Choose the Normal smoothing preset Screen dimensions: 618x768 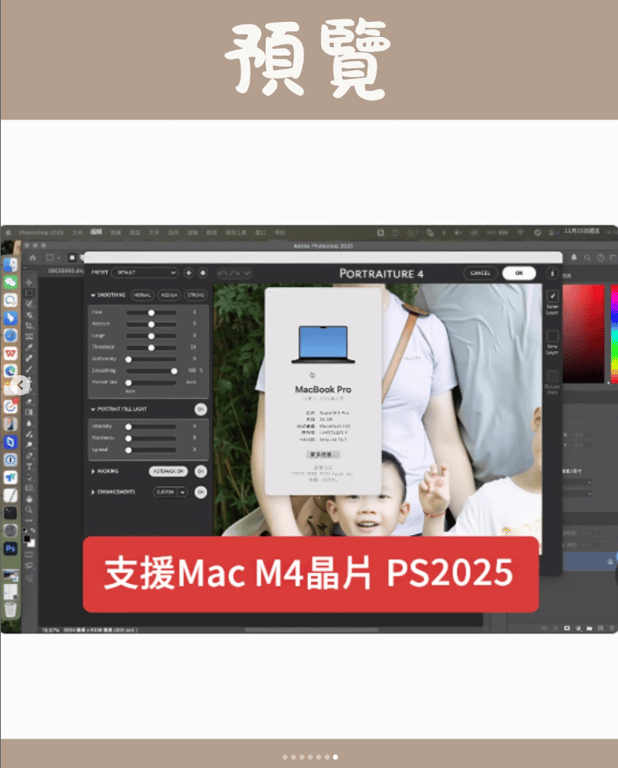pos(142,295)
